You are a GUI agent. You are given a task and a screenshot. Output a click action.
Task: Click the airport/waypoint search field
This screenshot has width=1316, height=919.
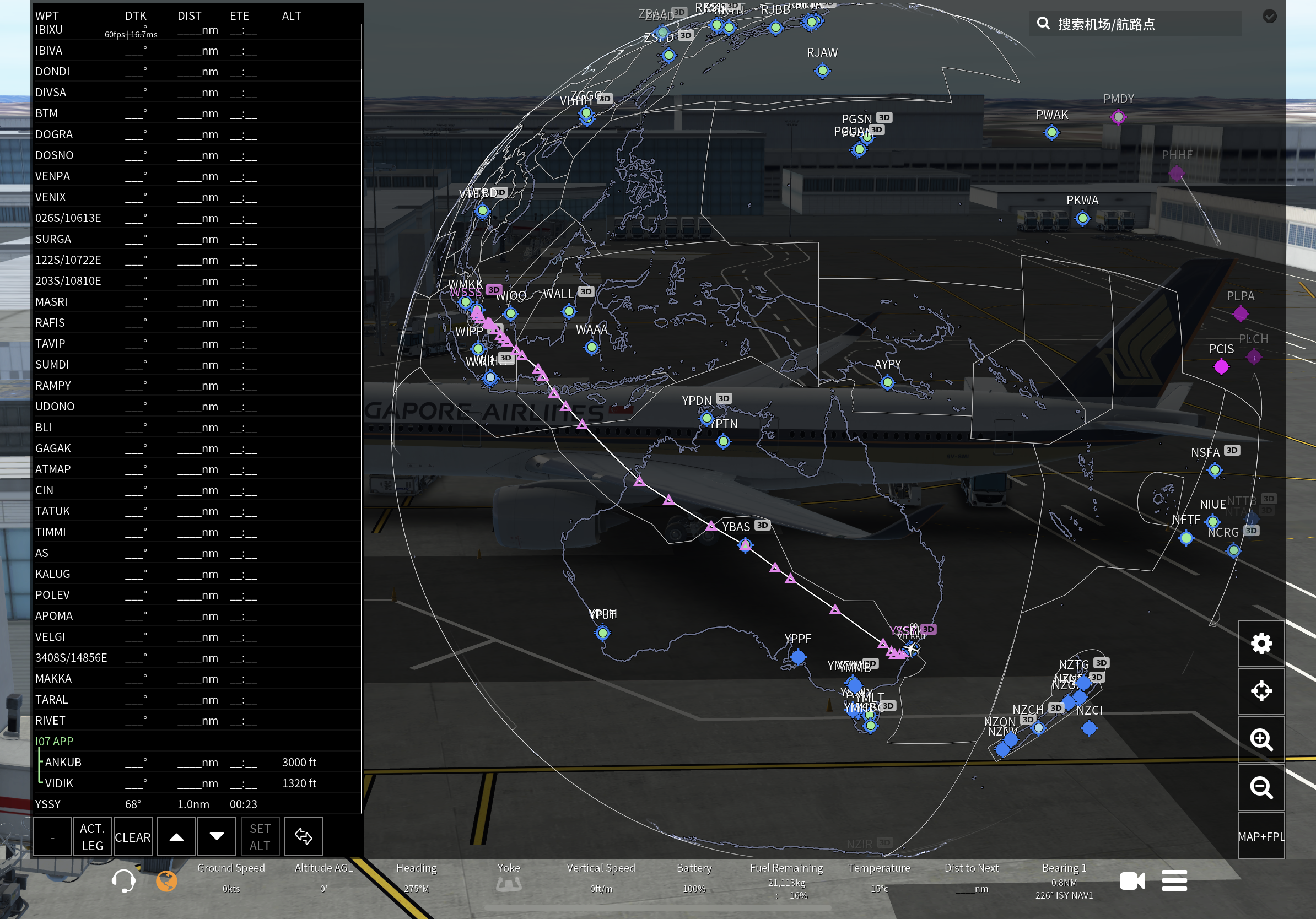tap(1135, 24)
